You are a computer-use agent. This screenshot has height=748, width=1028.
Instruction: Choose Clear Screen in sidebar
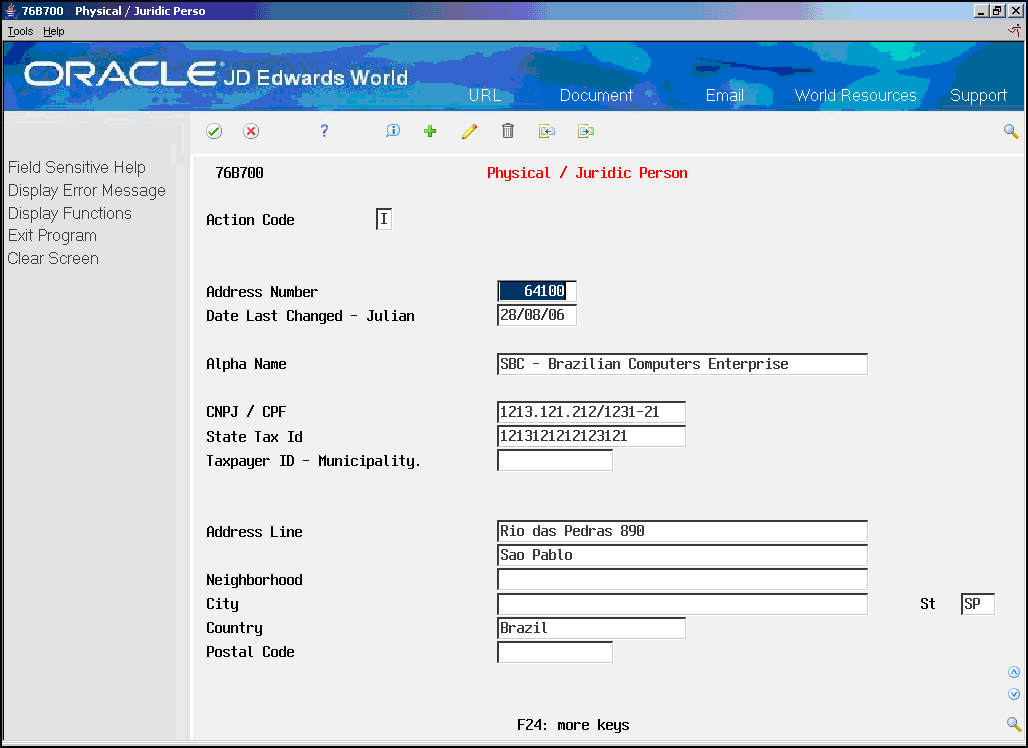[53, 258]
